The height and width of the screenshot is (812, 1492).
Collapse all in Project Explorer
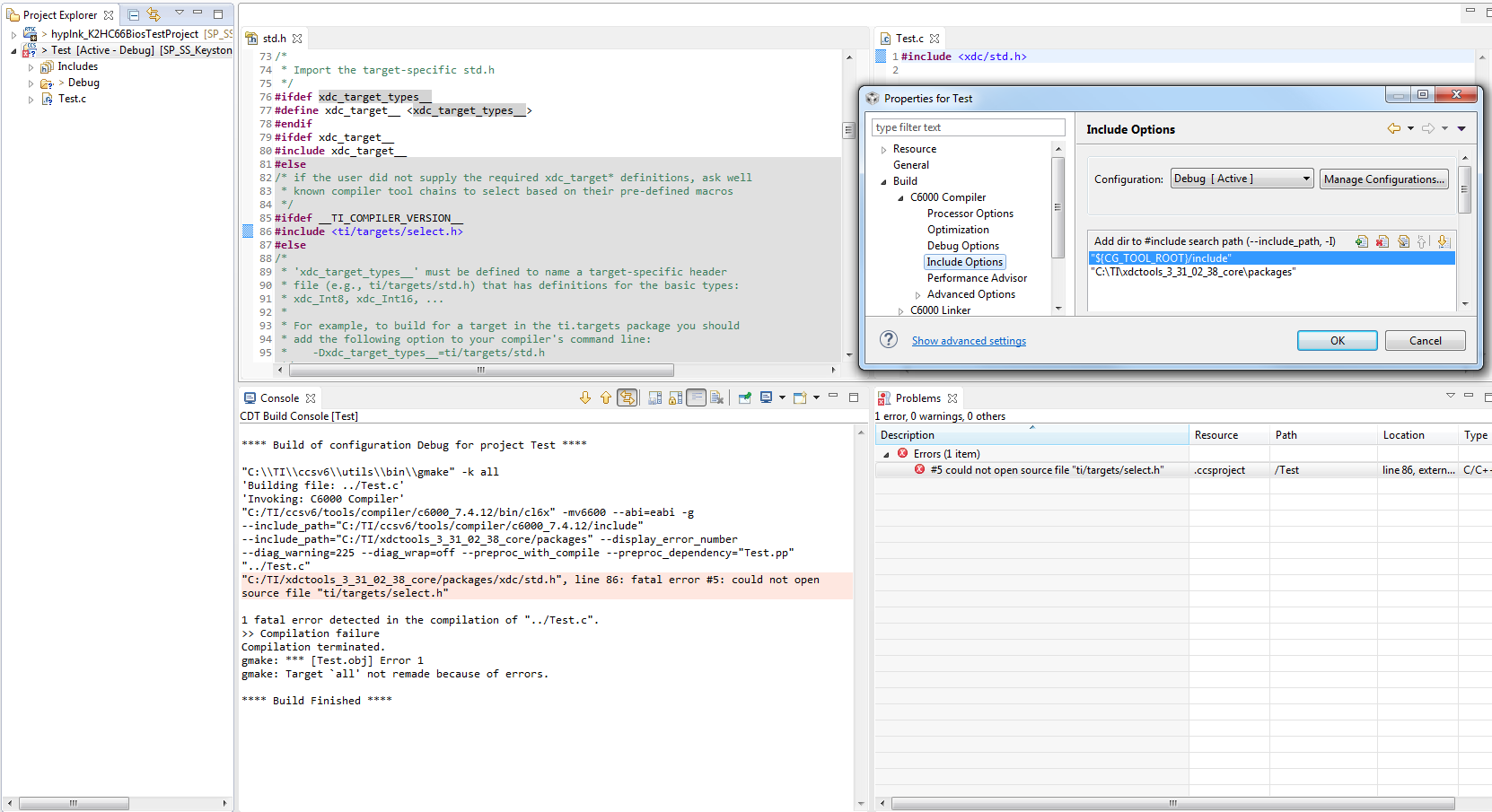point(134,15)
